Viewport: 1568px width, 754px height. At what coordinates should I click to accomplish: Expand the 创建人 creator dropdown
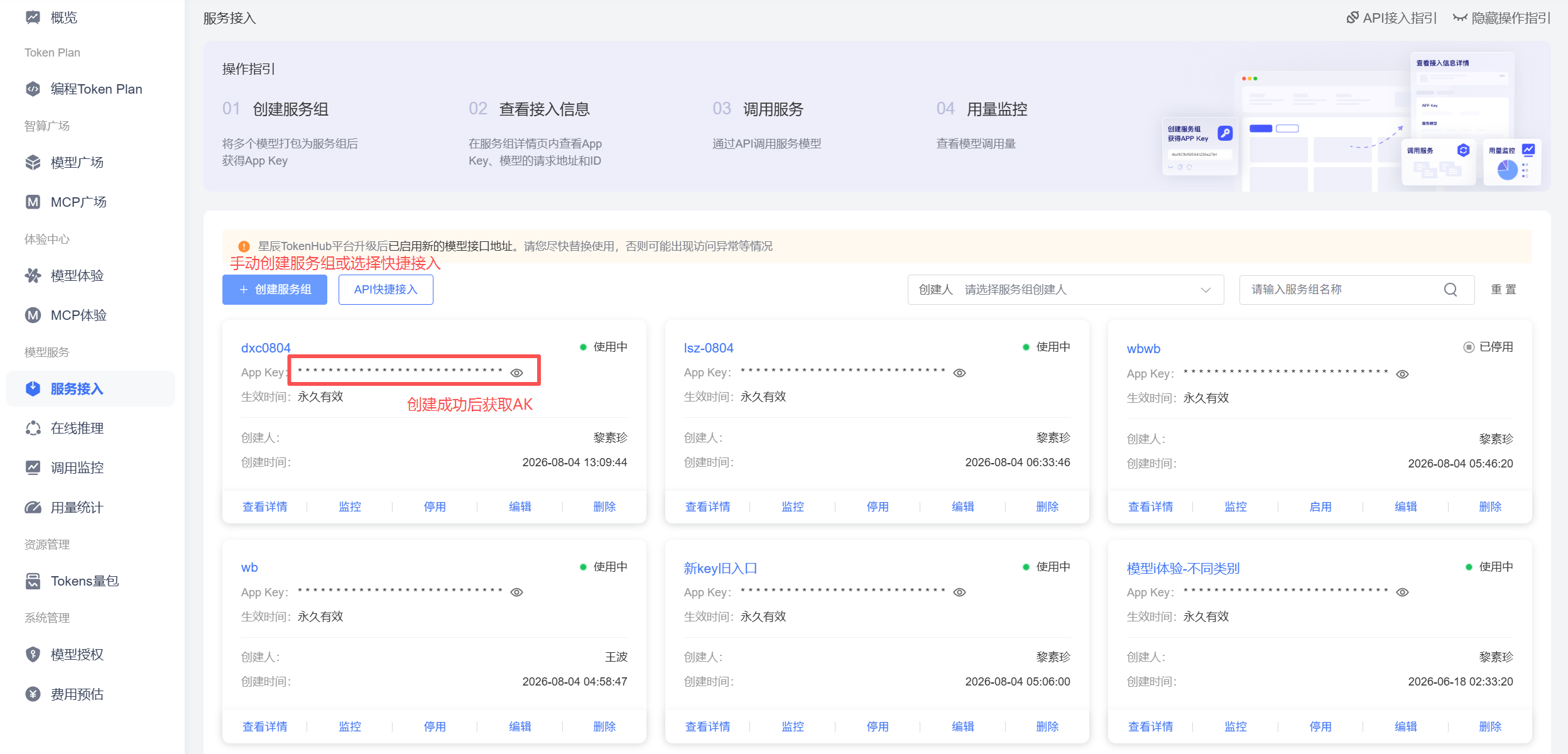[1065, 290]
